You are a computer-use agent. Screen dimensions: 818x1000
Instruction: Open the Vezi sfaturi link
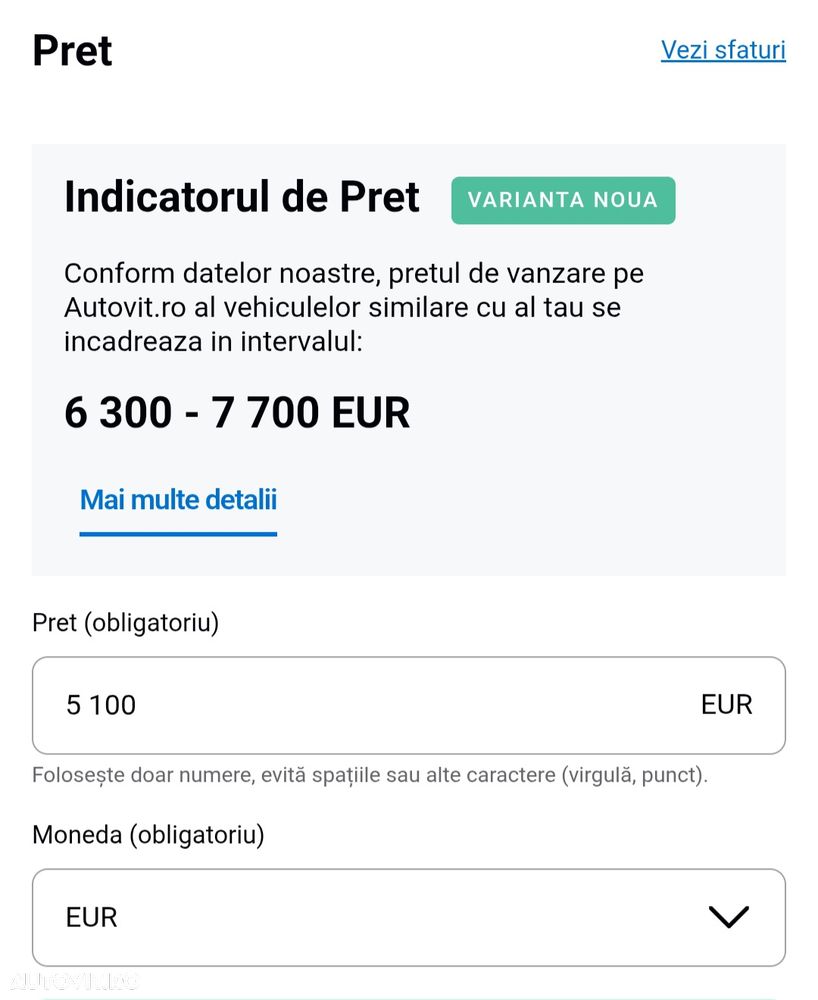723,50
